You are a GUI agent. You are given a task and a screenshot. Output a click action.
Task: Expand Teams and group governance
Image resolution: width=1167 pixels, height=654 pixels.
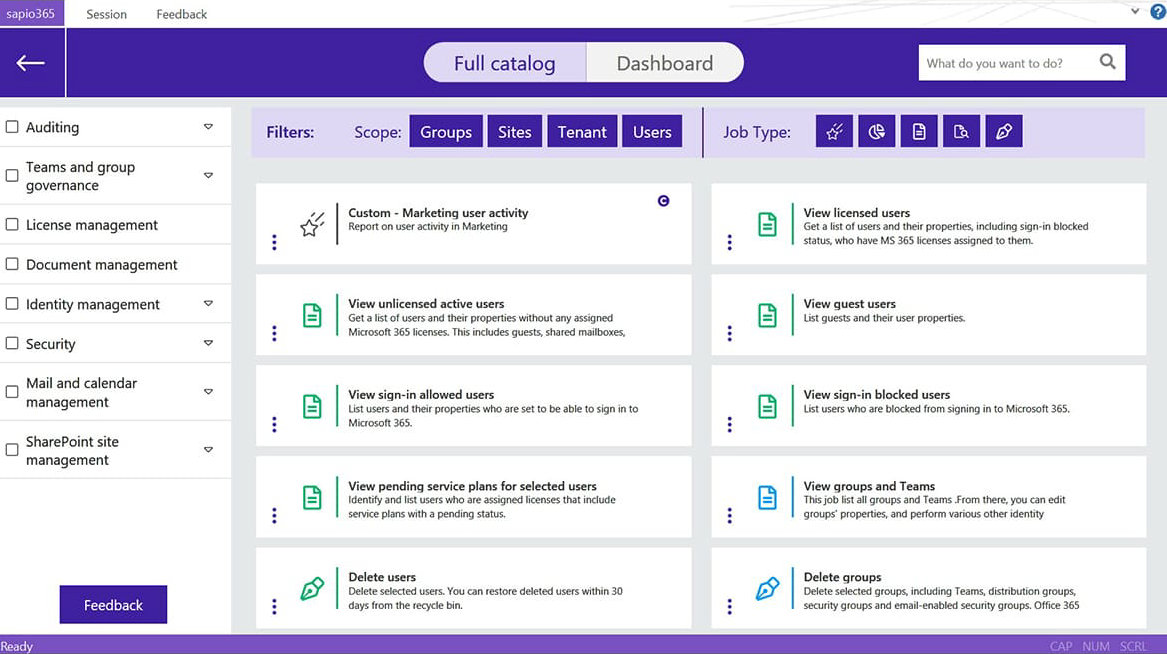click(x=208, y=176)
